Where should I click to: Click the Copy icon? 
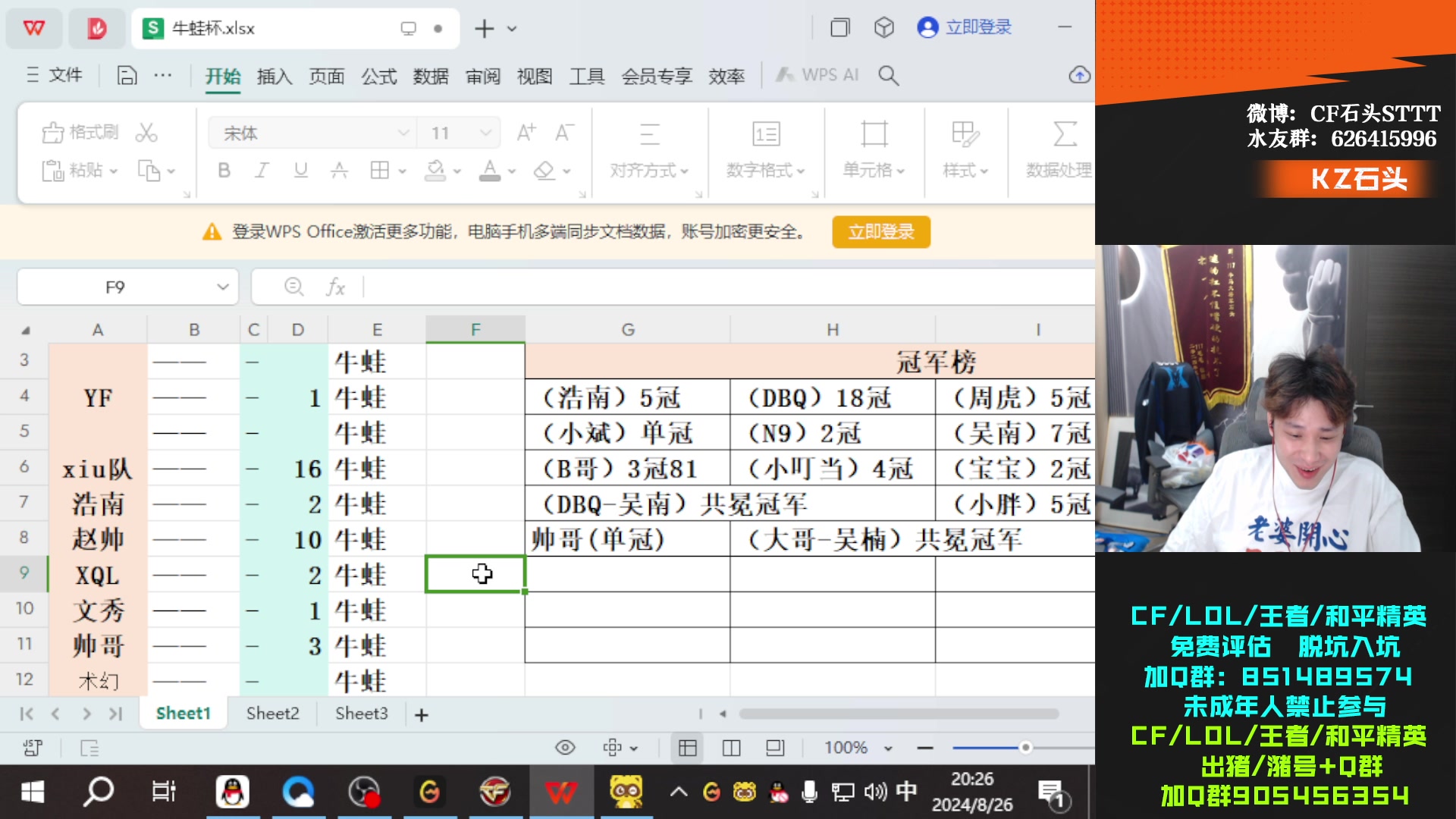coord(149,171)
